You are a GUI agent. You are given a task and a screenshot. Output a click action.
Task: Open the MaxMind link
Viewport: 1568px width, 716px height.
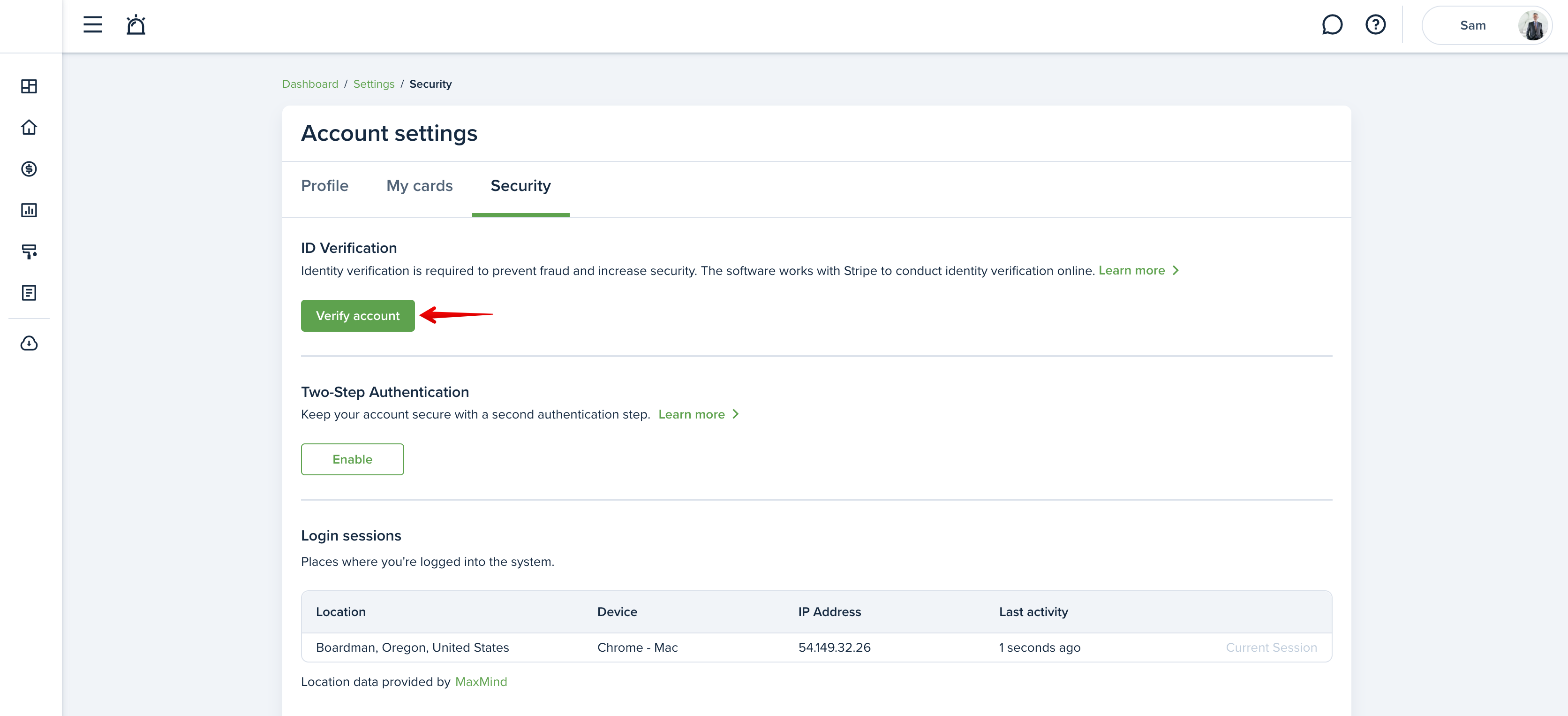pyautogui.click(x=481, y=682)
